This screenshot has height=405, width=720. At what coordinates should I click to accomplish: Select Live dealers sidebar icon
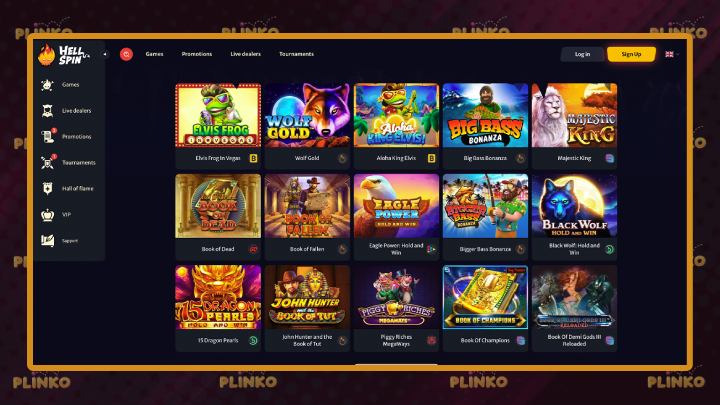(x=47, y=111)
